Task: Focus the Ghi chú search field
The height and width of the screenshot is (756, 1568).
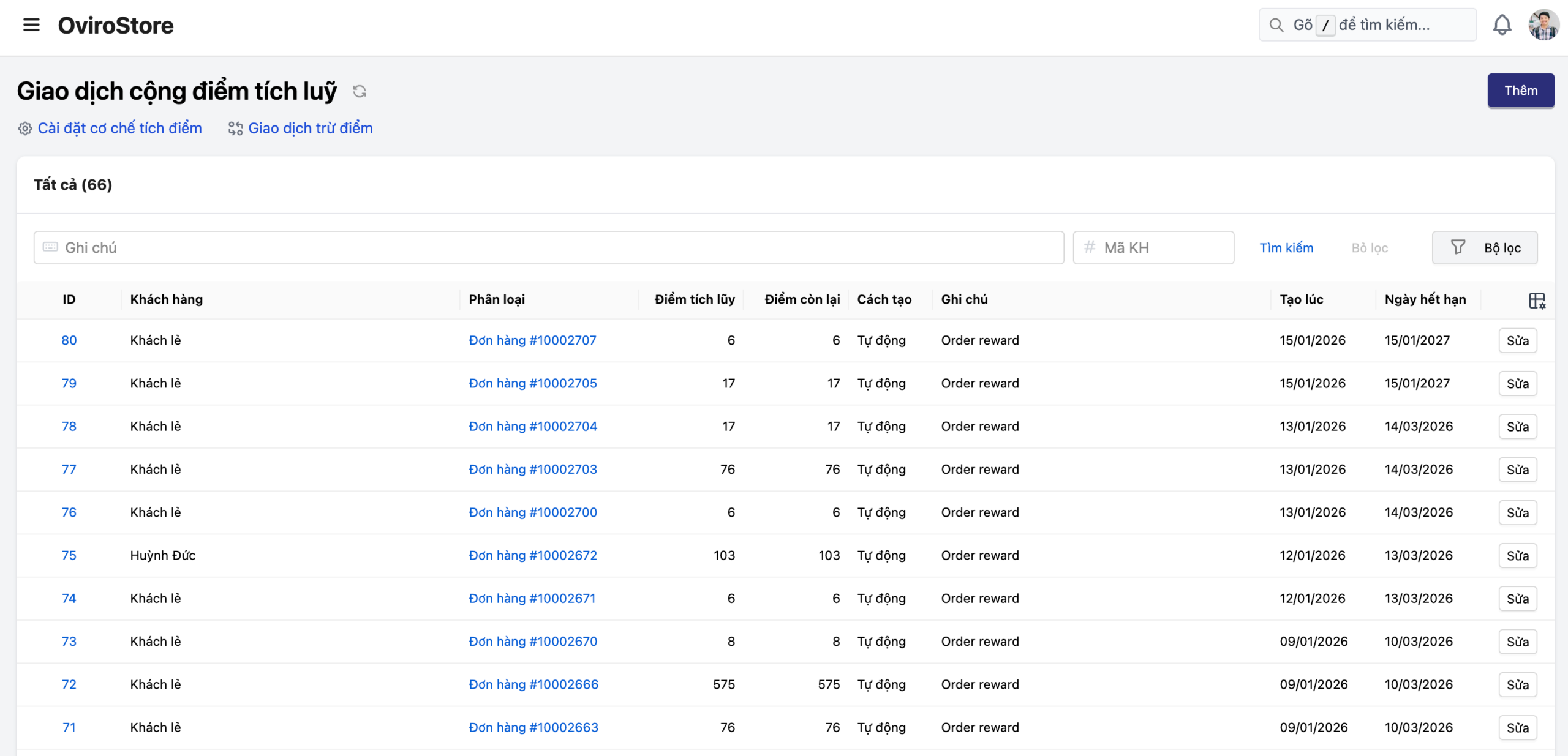Action: click(x=551, y=248)
